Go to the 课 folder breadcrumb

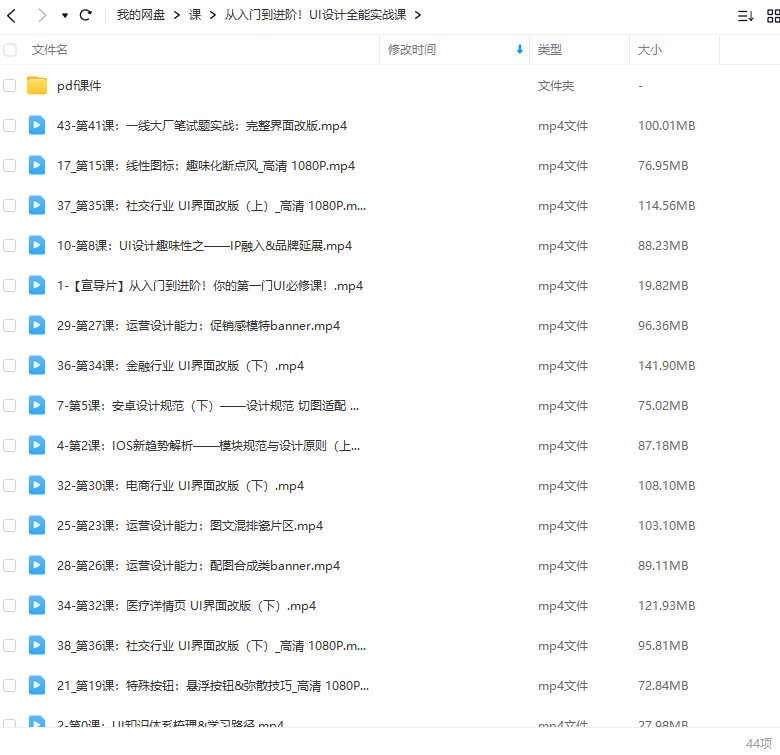pos(195,15)
